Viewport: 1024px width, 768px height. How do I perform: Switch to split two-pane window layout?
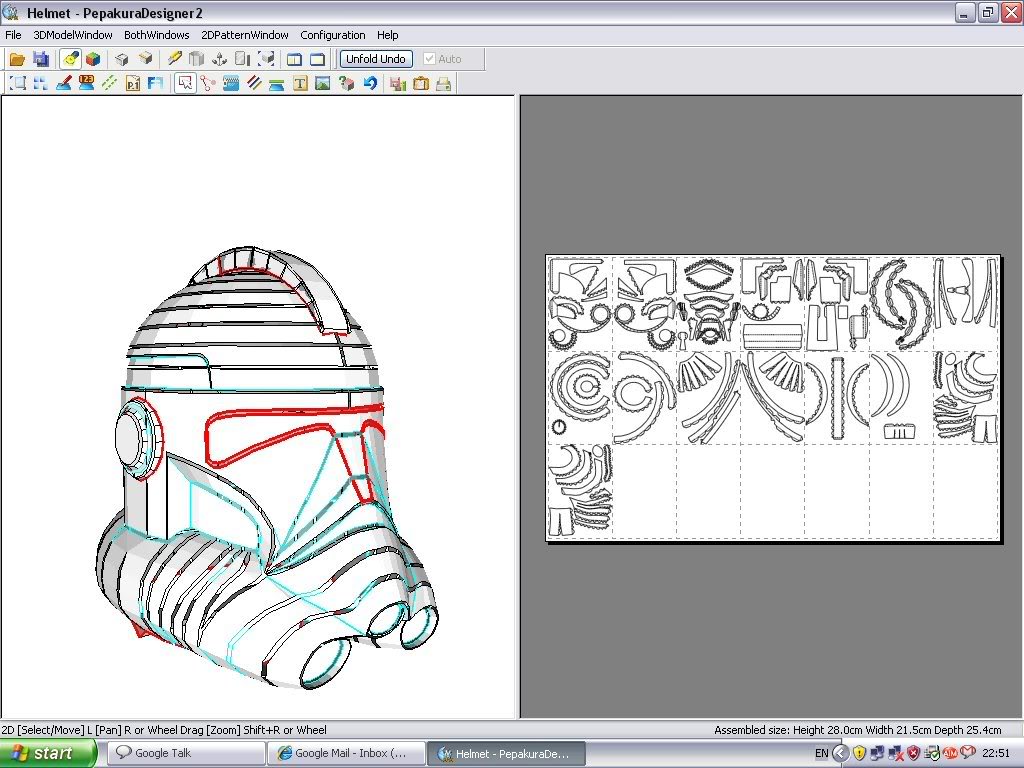pos(294,59)
